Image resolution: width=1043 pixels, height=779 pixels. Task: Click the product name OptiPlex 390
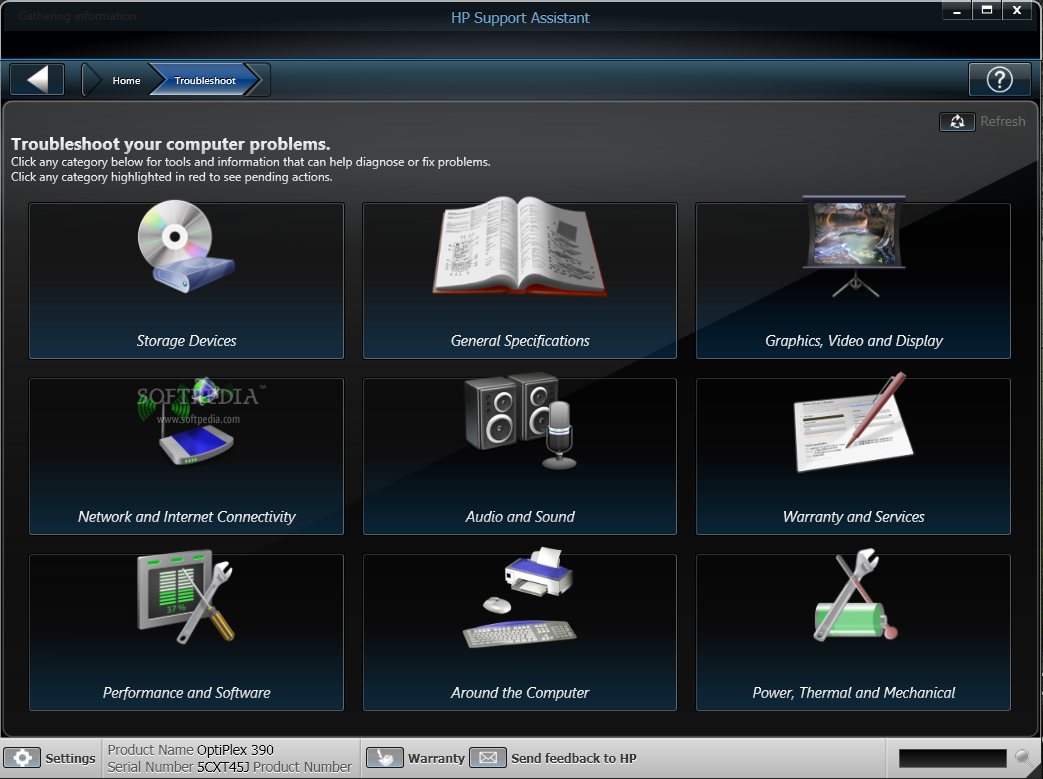(235, 750)
